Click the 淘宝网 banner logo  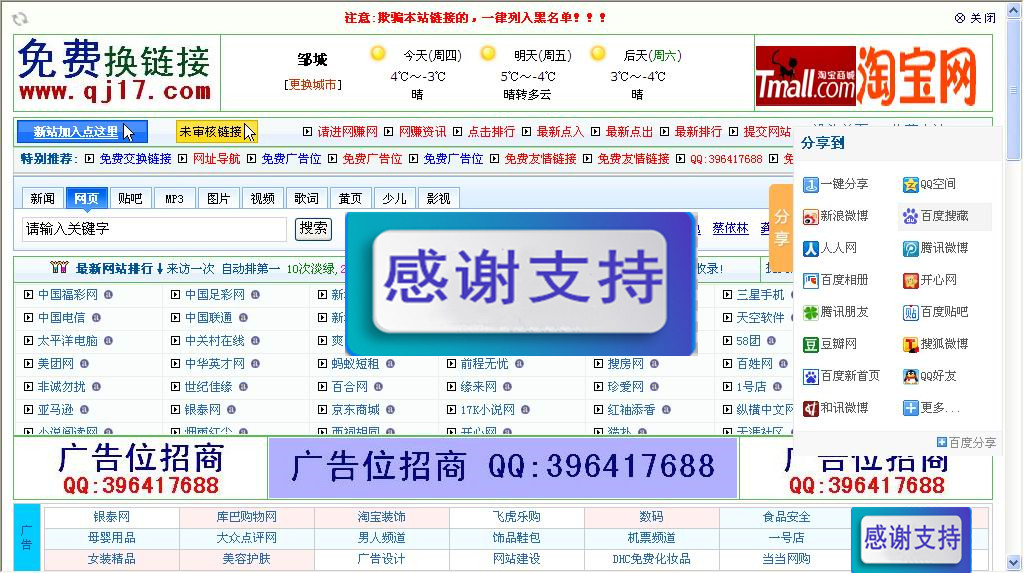(x=916, y=76)
